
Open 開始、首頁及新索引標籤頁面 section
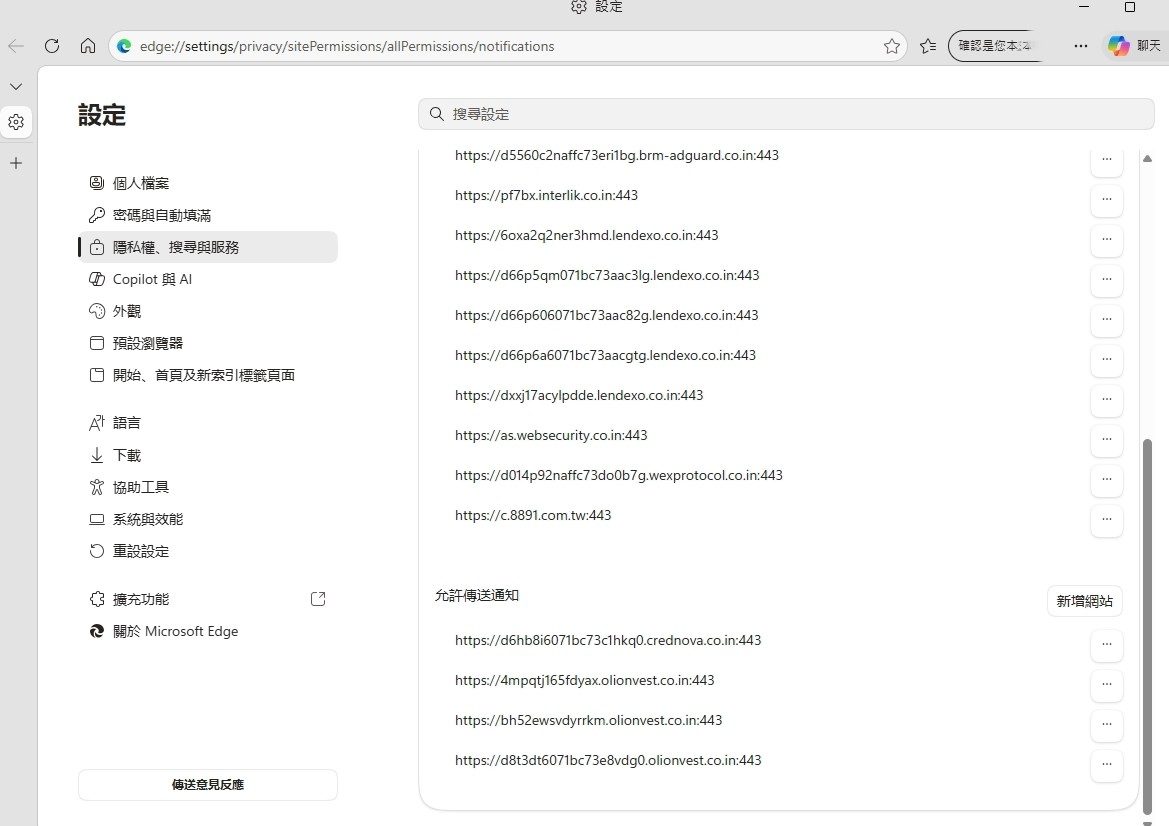pyautogui.click(x=208, y=376)
